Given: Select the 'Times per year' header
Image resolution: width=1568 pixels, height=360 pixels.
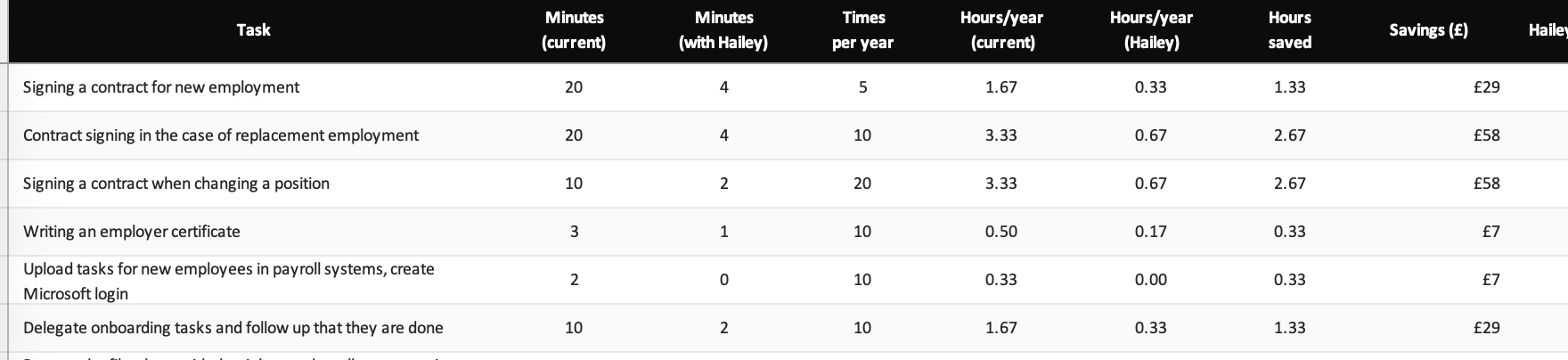Looking at the screenshot, I should [862, 30].
